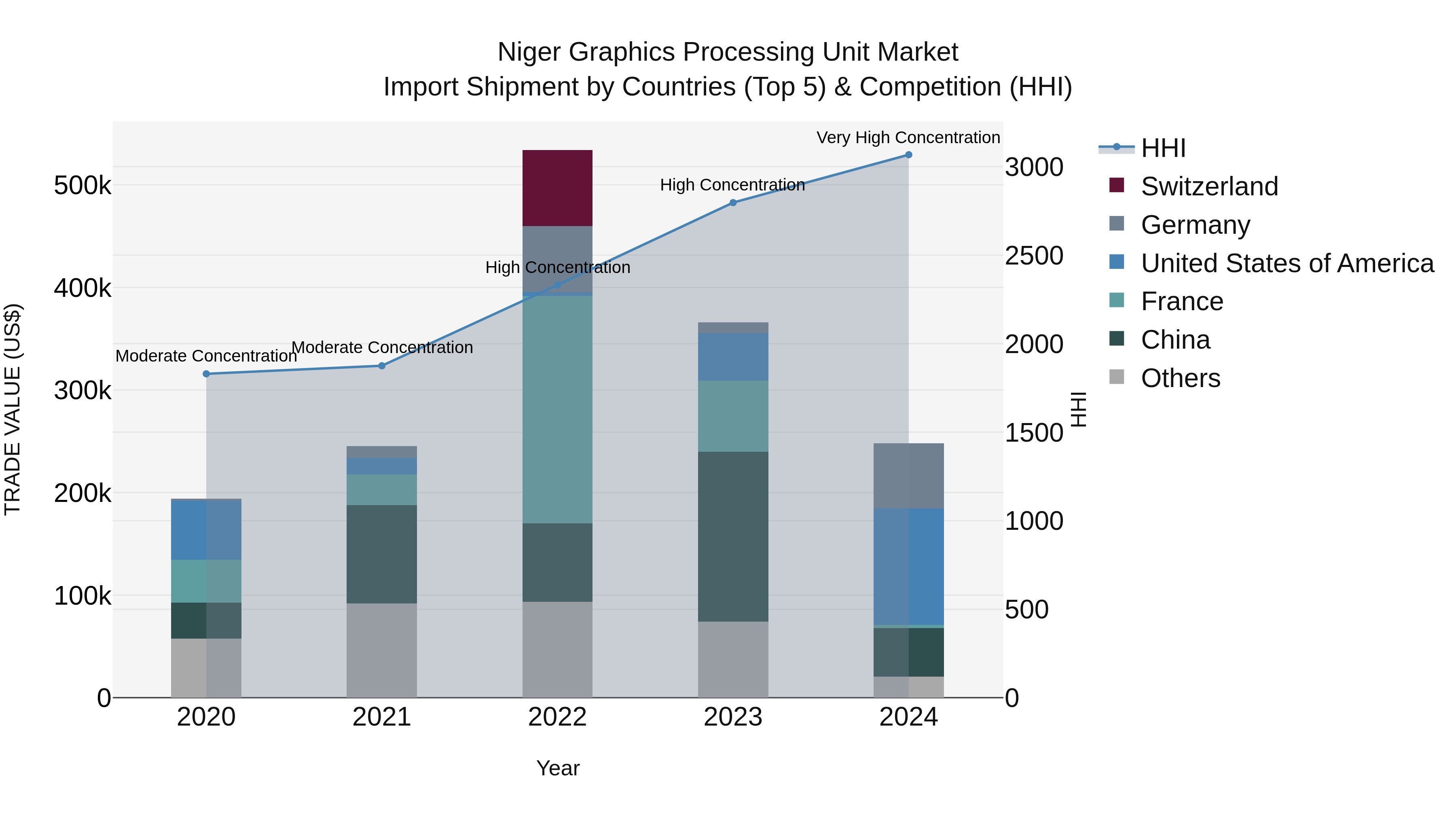Click the 'Very High Concentration' annotation
The height and width of the screenshot is (819, 1456).
coord(908,138)
